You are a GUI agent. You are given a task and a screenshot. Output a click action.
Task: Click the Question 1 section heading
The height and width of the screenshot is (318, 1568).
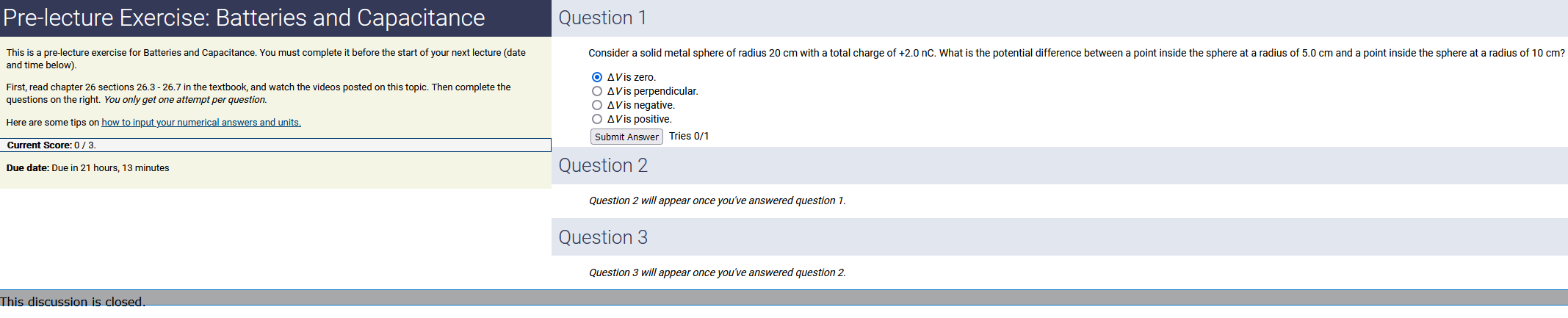tap(602, 18)
